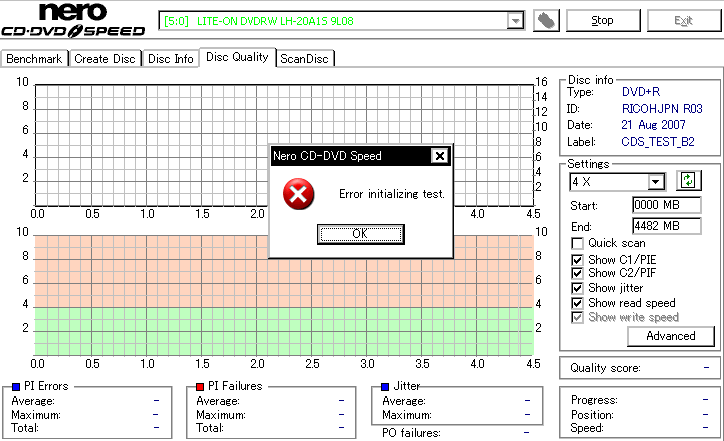Image resolution: width=724 pixels, height=441 pixels.
Task: Open the Create Disc tab
Action: (x=105, y=59)
